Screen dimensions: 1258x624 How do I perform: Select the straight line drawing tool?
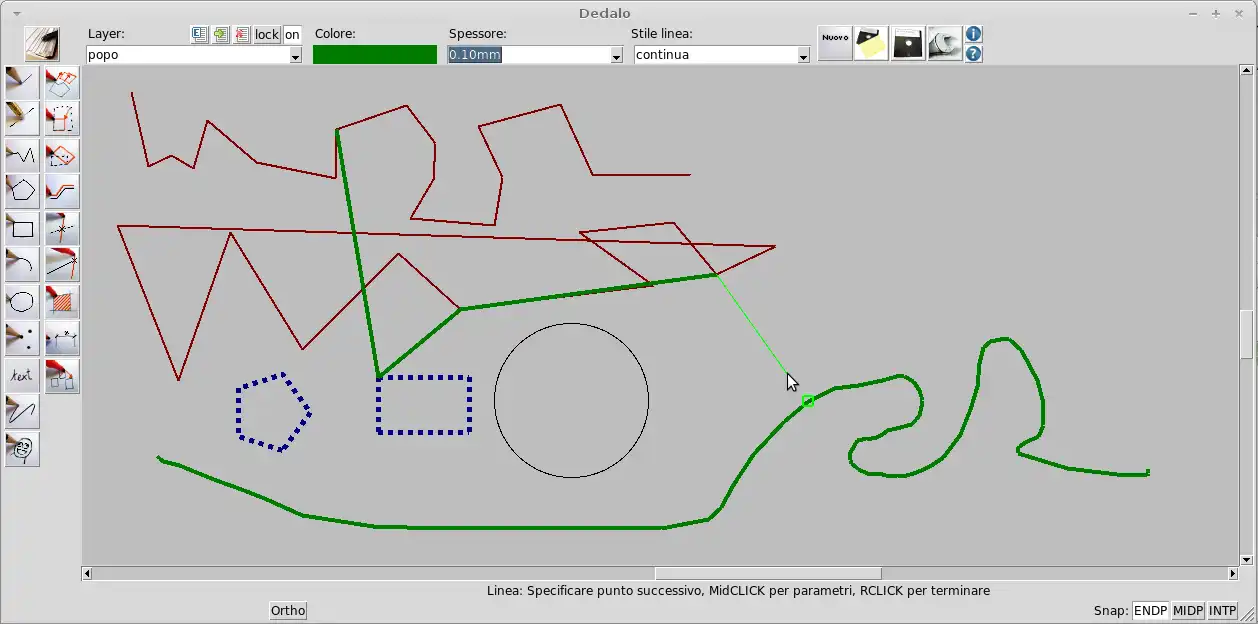22,81
